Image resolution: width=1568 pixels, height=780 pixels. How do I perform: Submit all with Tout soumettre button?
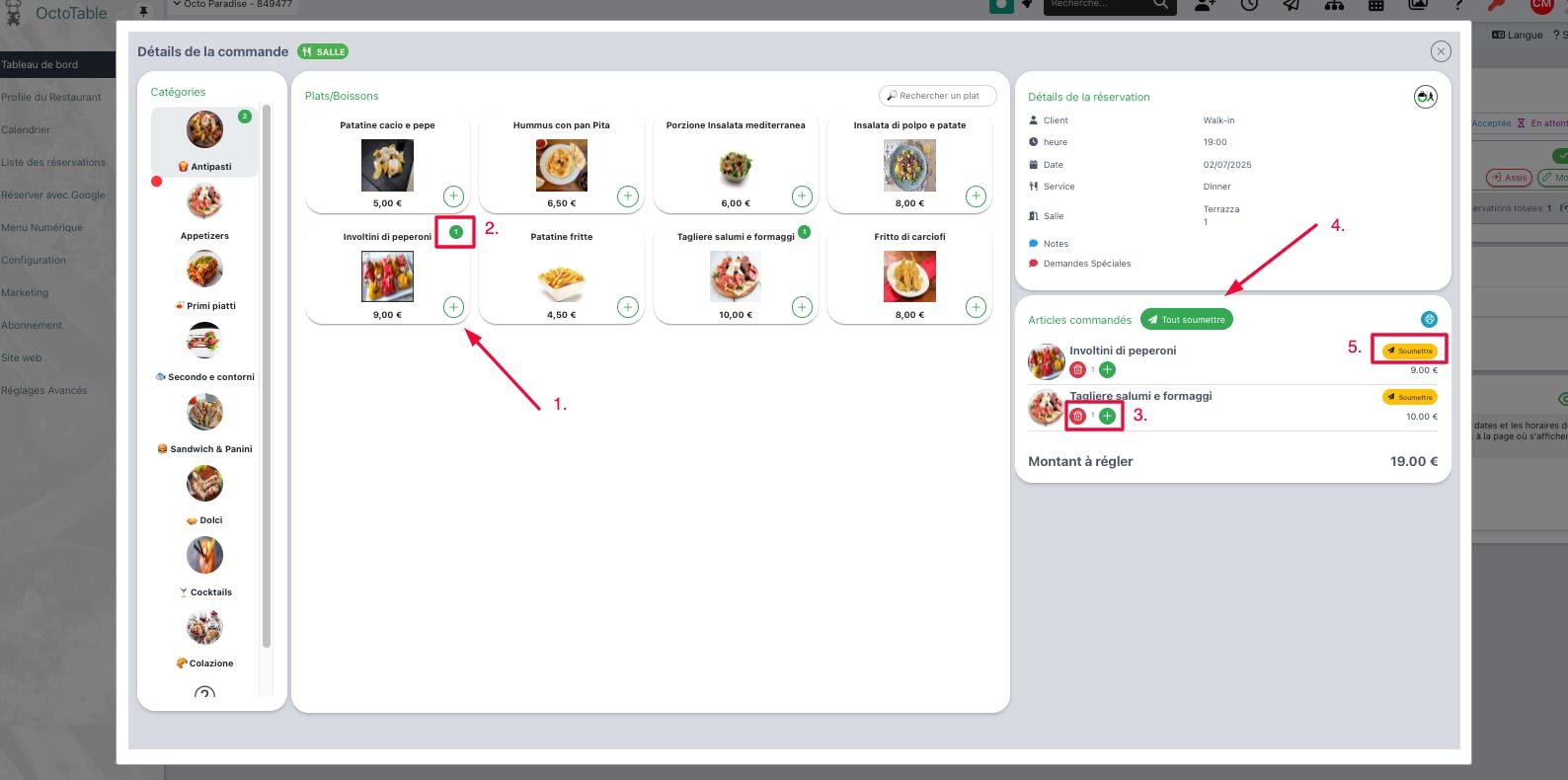click(1187, 320)
